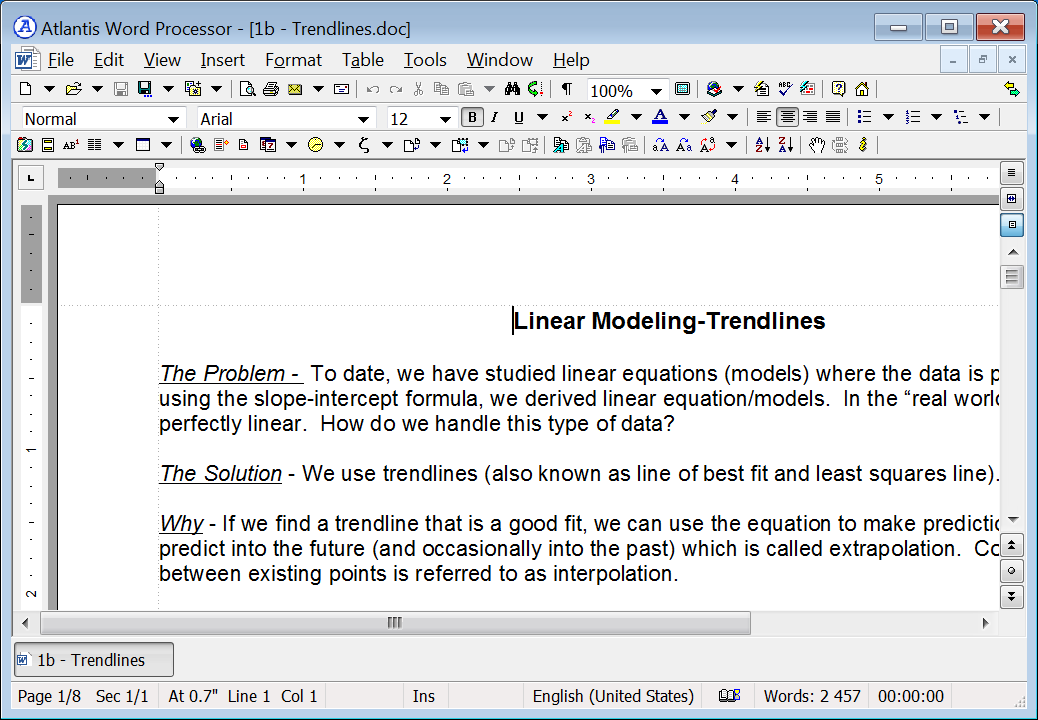
Task: Toggle display of paragraph marks
Action: (566, 89)
